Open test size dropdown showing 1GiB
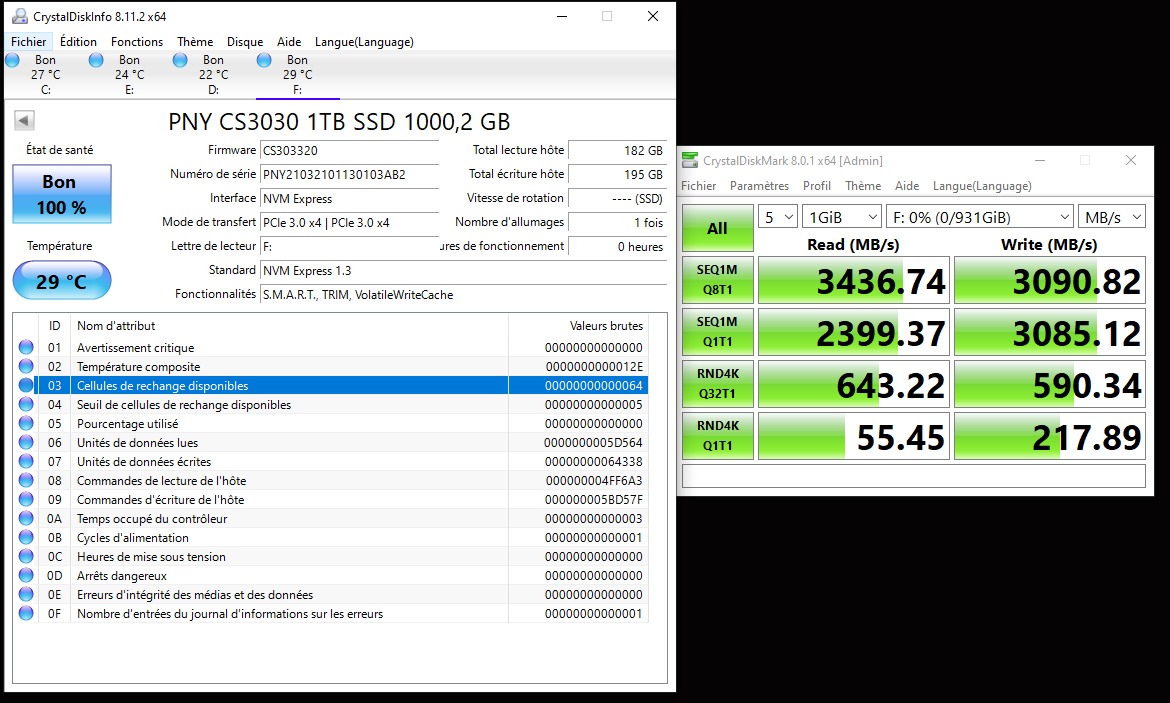This screenshot has height=703, width=1170. (x=842, y=217)
